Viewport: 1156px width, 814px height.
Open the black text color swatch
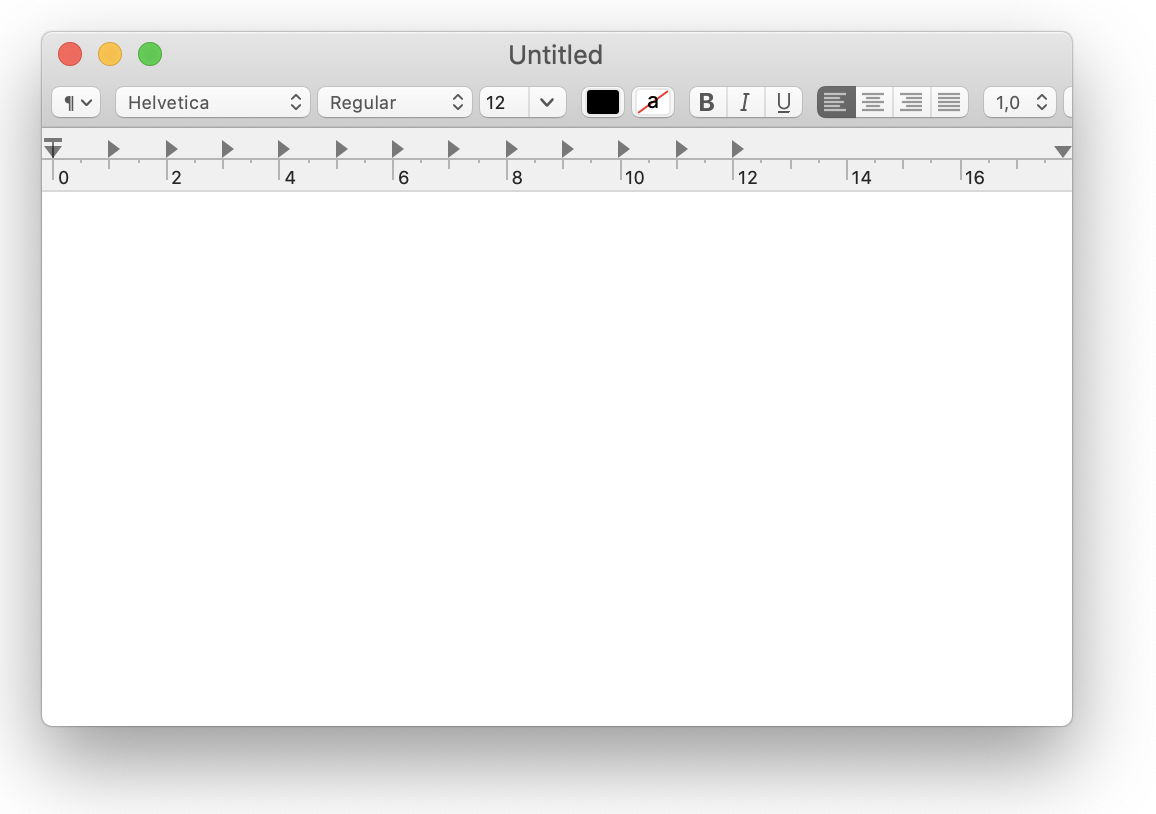pyautogui.click(x=602, y=102)
